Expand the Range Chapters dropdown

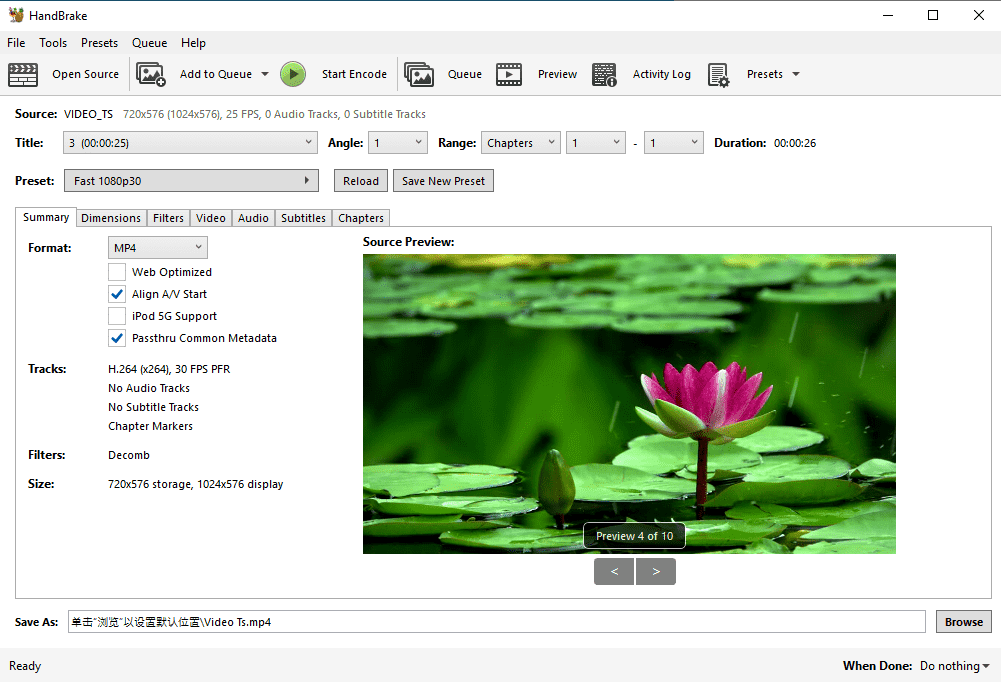point(520,143)
